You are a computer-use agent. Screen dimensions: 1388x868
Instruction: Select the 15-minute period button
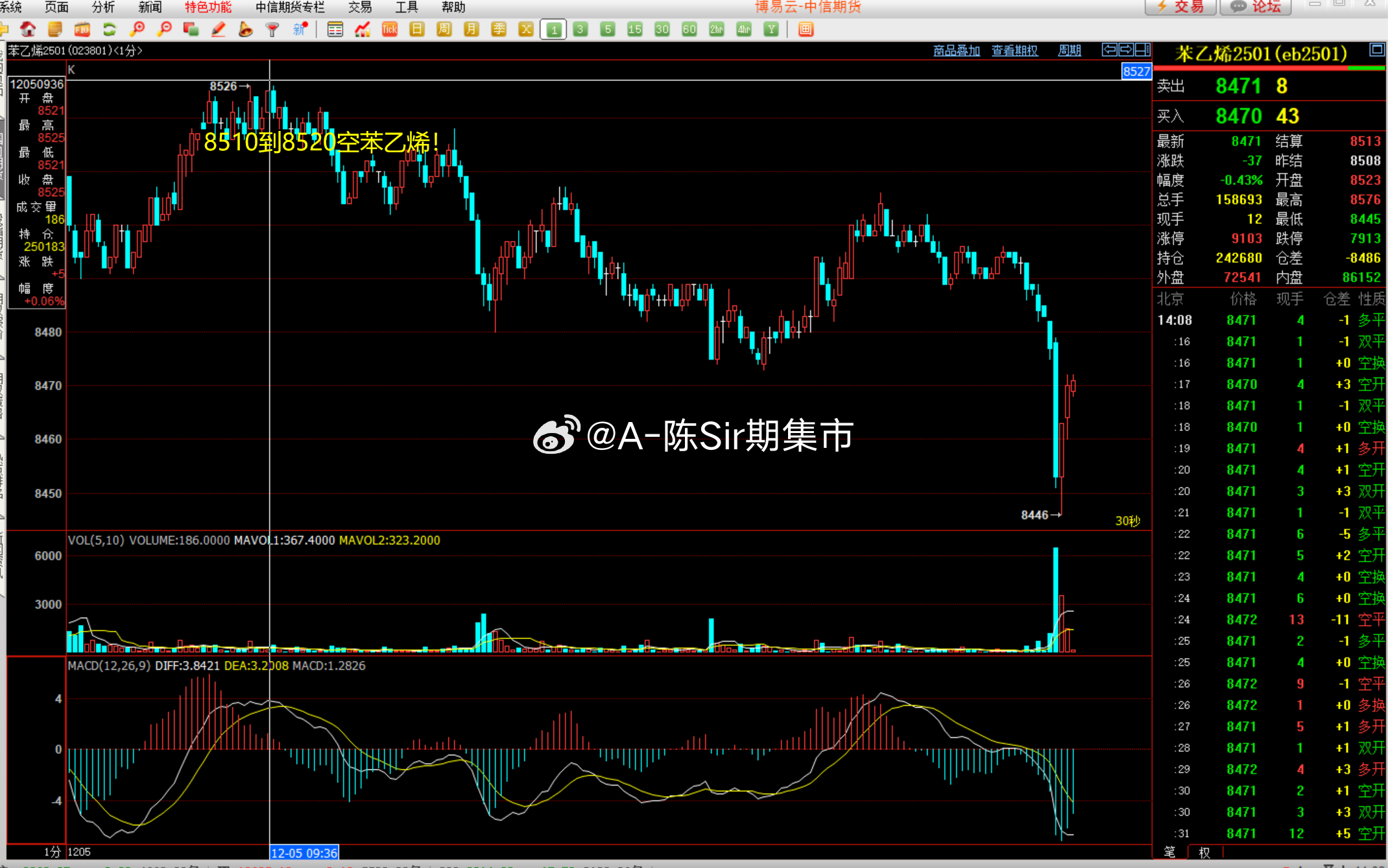tap(635, 29)
